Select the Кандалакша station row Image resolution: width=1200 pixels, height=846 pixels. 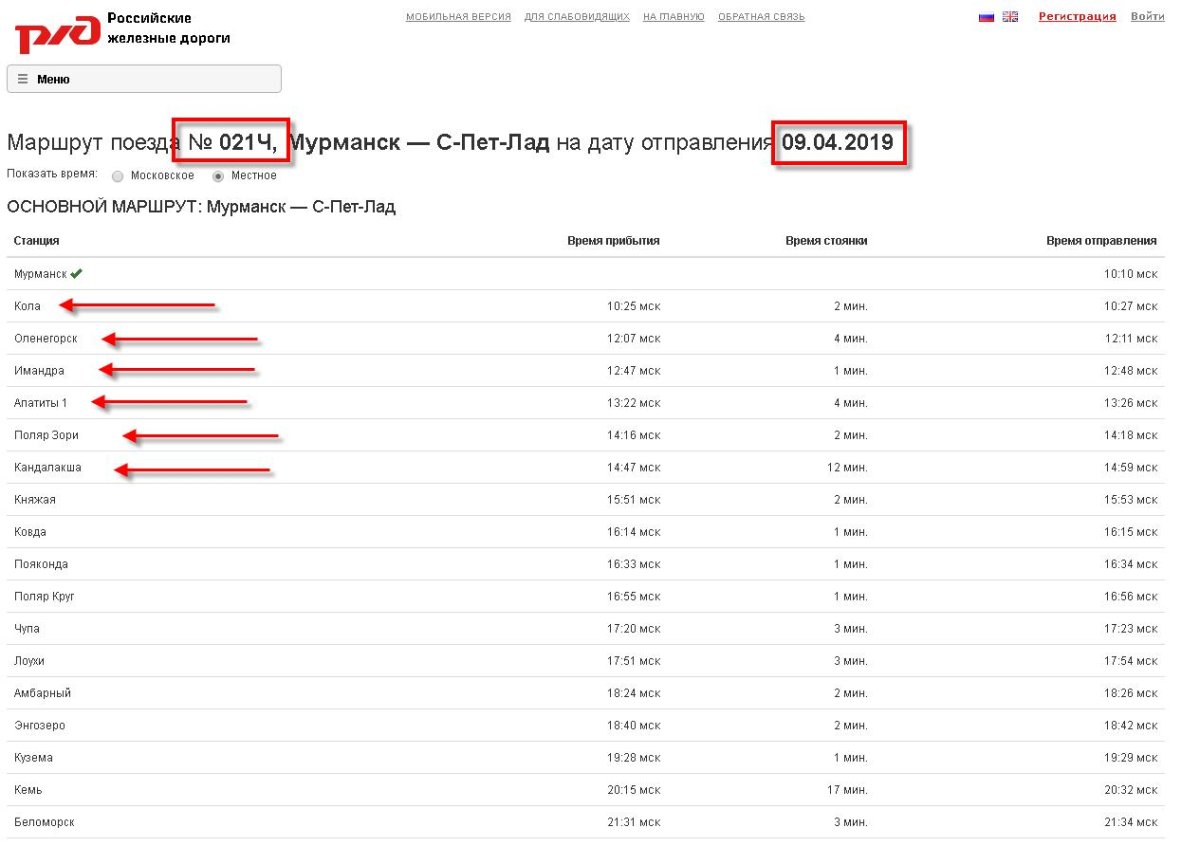pyautogui.click(x=48, y=467)
